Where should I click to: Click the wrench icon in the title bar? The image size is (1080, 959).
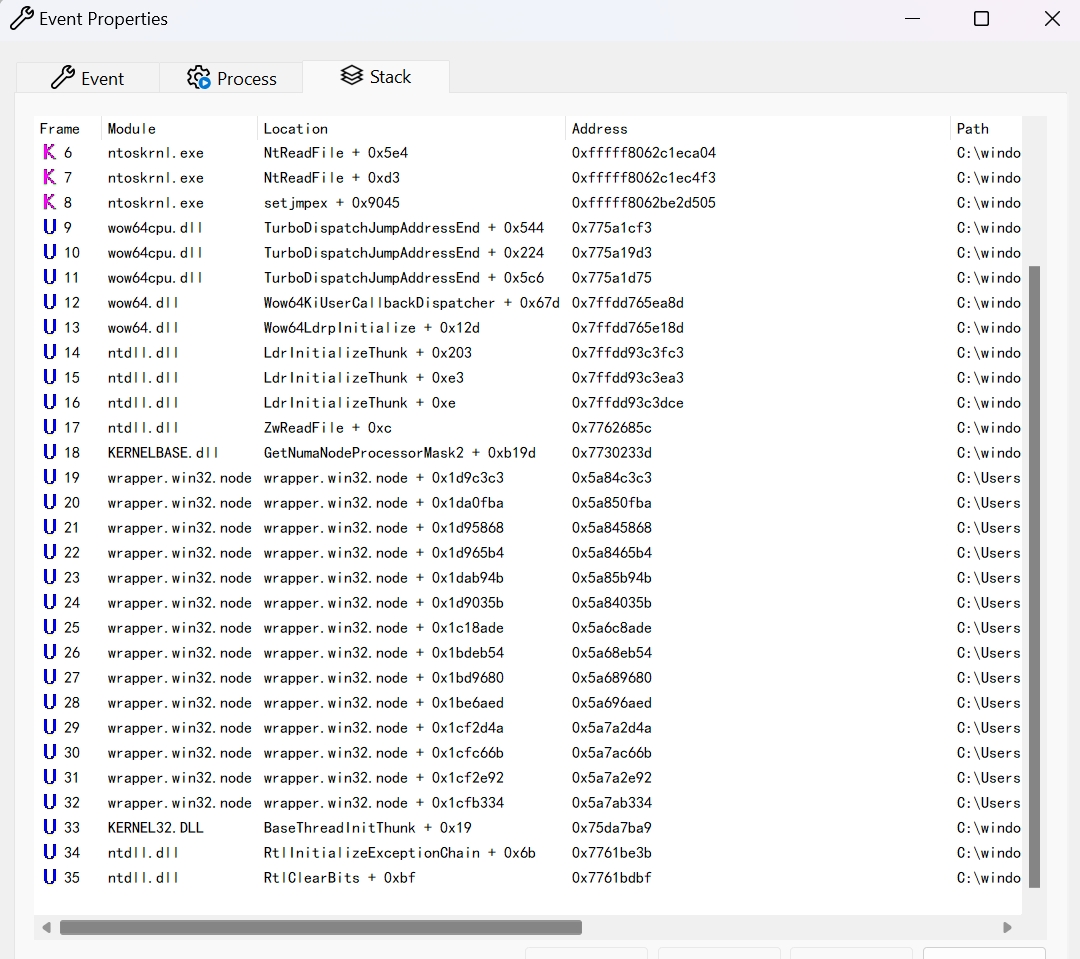pyautogui.click(x=21, y=19)
